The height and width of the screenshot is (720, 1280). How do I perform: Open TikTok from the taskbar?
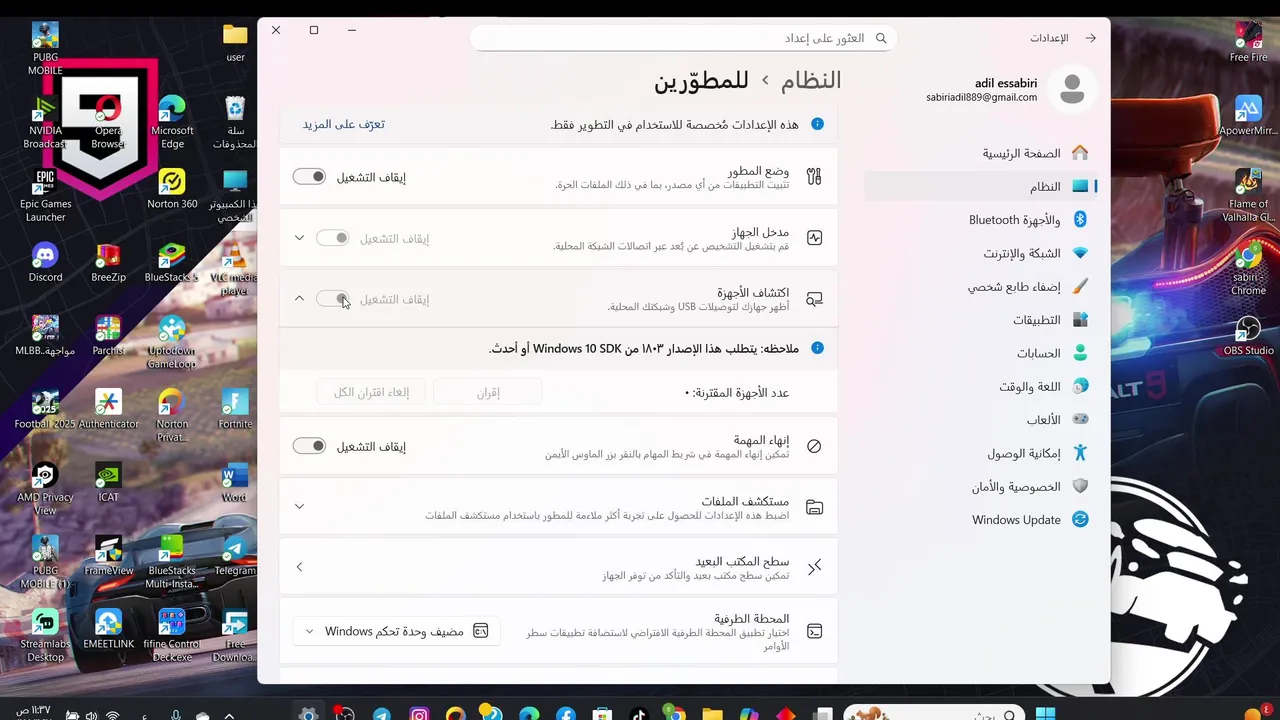[x=639, y=714]
